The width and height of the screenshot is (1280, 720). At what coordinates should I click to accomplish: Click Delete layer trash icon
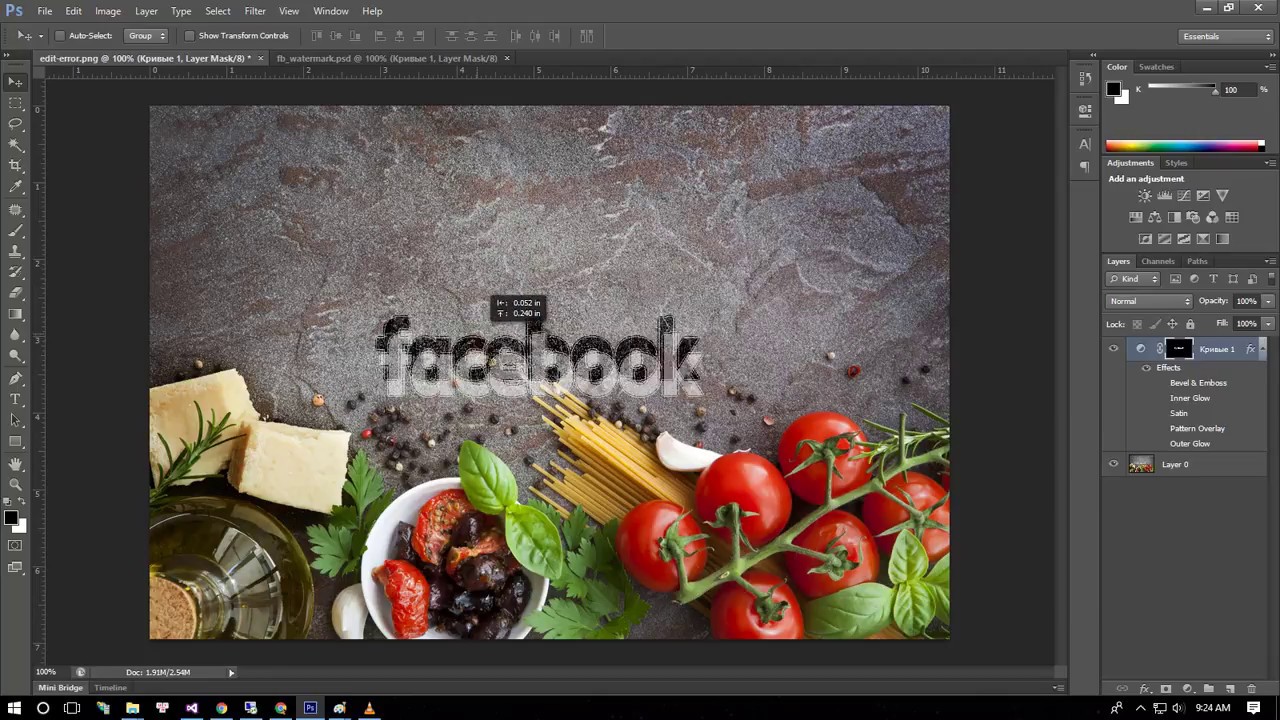point(1251,689)
